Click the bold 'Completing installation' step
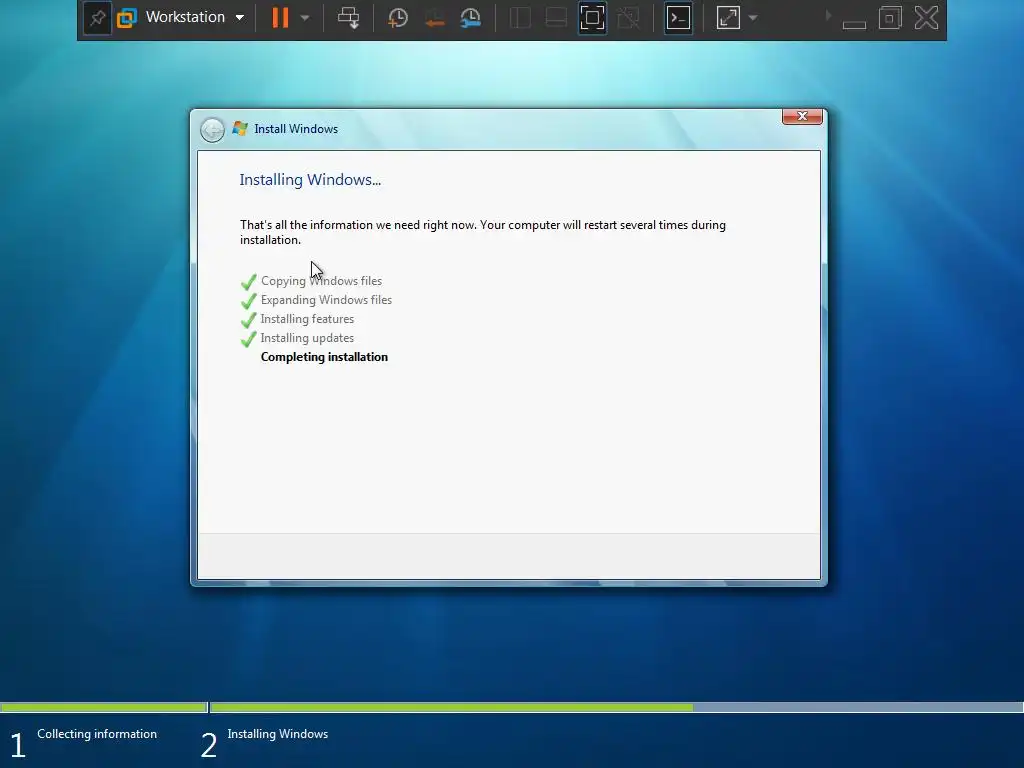 pos(324,357)
